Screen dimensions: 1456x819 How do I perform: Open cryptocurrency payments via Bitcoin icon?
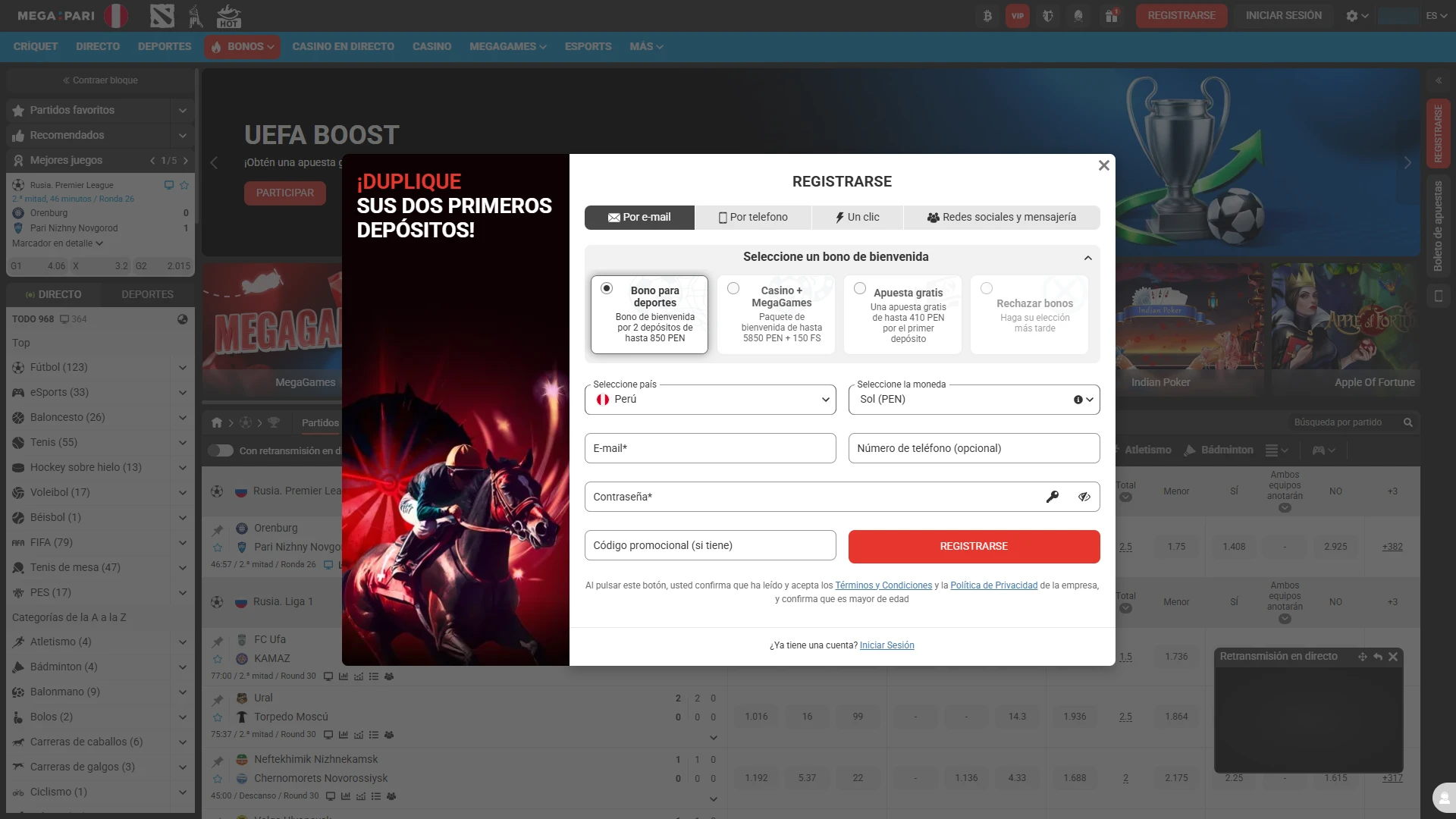(x=987, y=15)
